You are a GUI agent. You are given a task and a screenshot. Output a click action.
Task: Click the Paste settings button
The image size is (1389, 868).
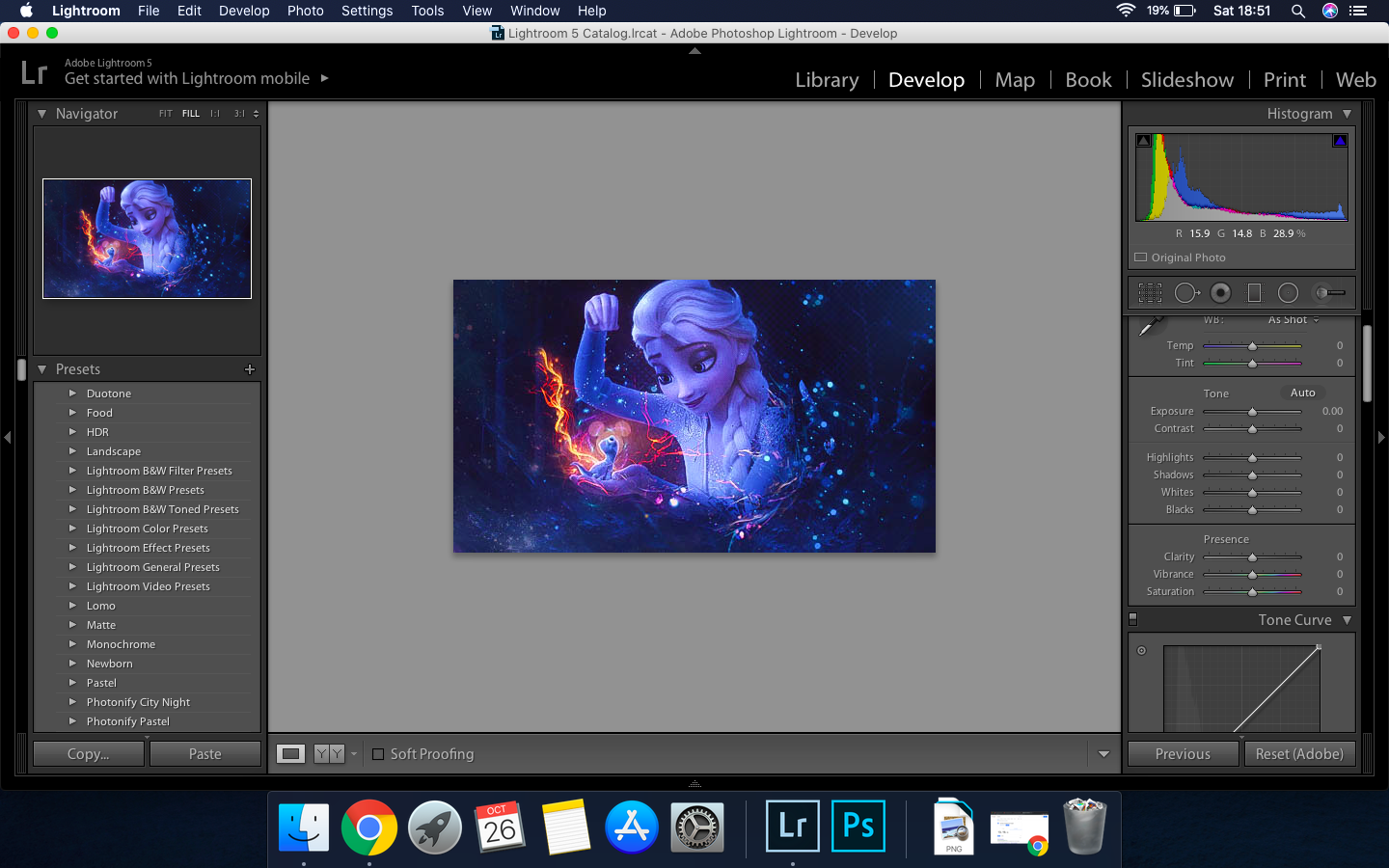point(205,754)
